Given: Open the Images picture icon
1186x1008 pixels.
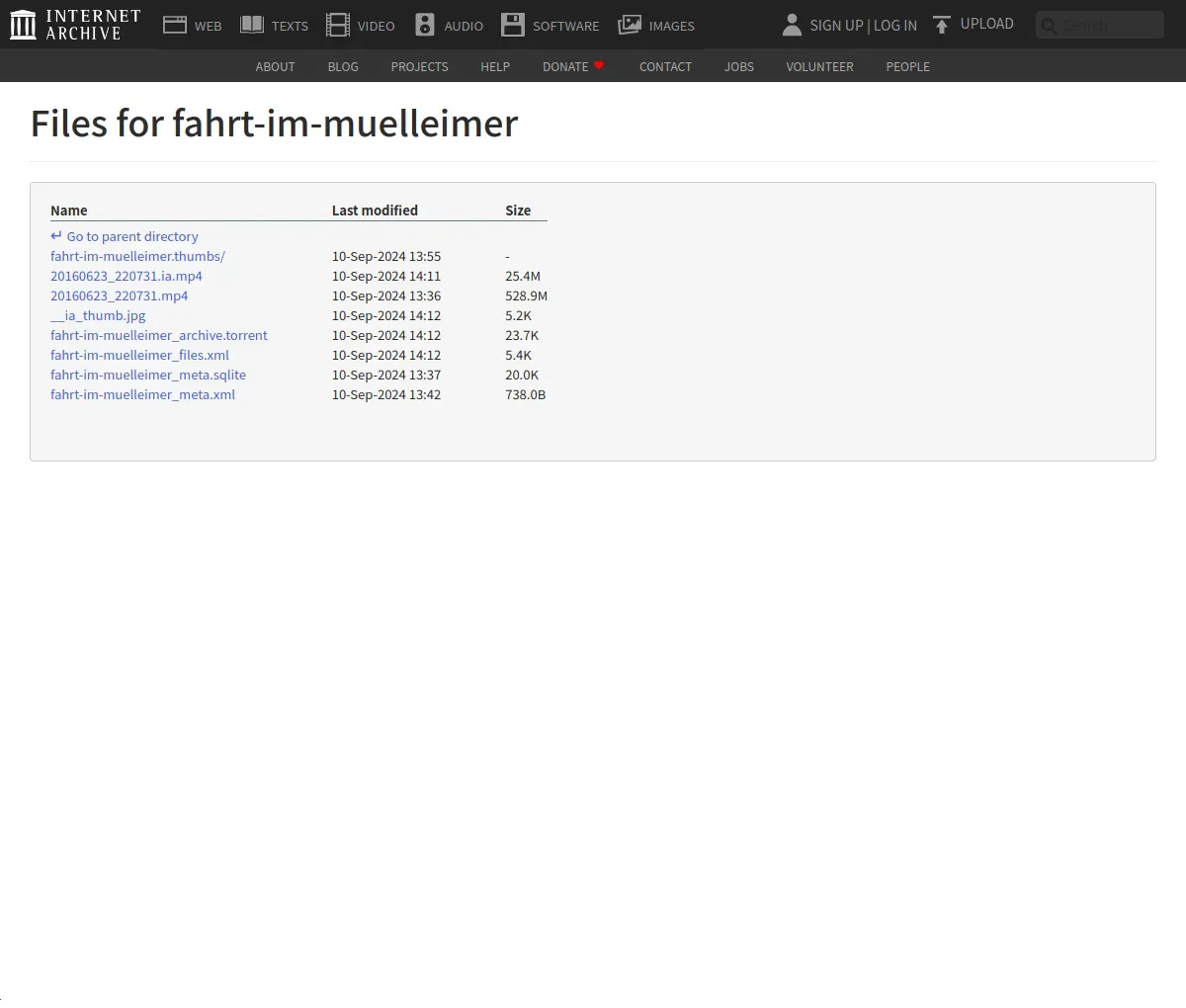Looking at the screenshot, I should click(x=630, y=25).
